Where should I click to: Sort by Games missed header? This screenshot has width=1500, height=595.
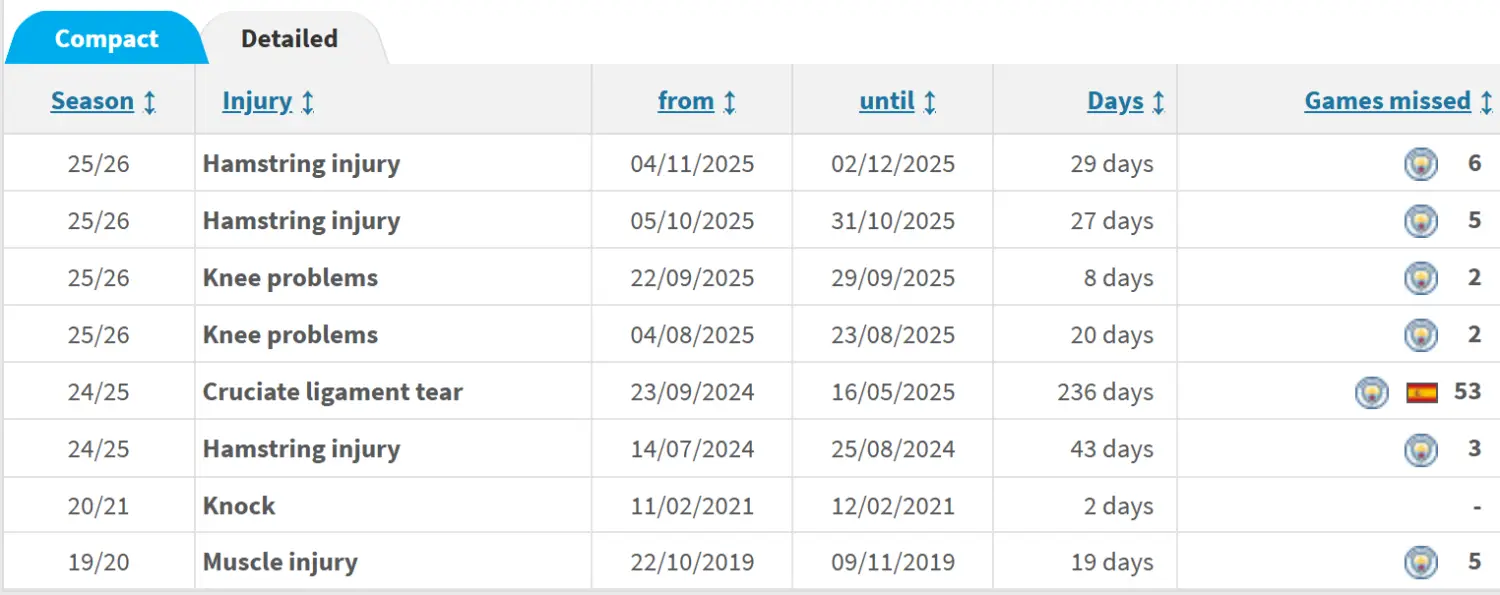1387,101
